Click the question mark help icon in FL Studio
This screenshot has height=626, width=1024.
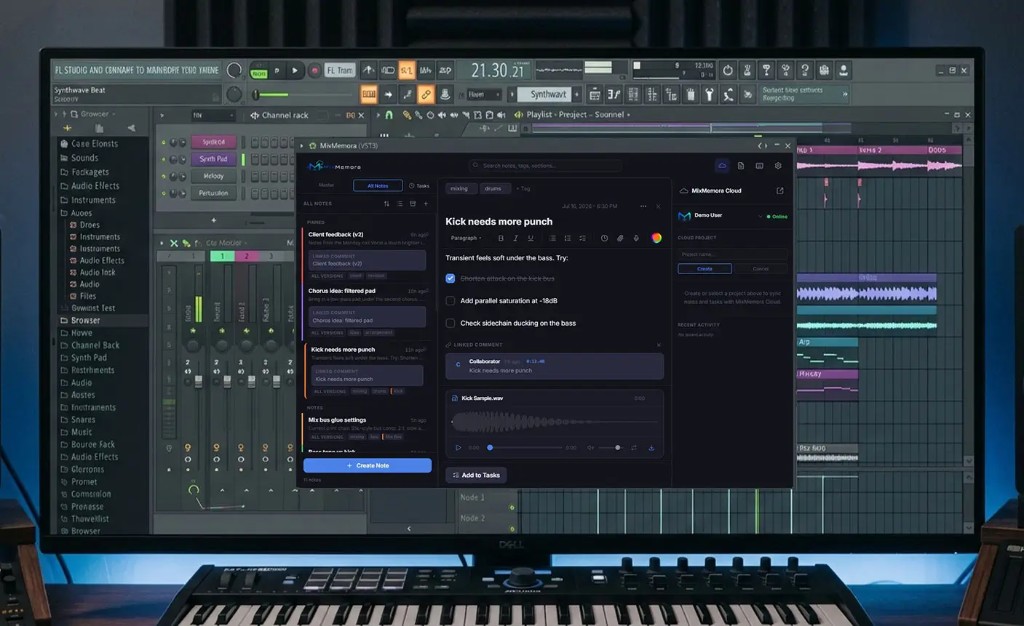805,70
